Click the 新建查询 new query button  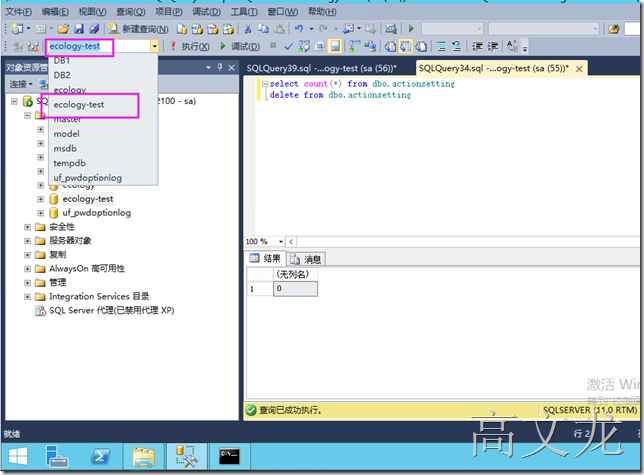(x=138, y=29)
